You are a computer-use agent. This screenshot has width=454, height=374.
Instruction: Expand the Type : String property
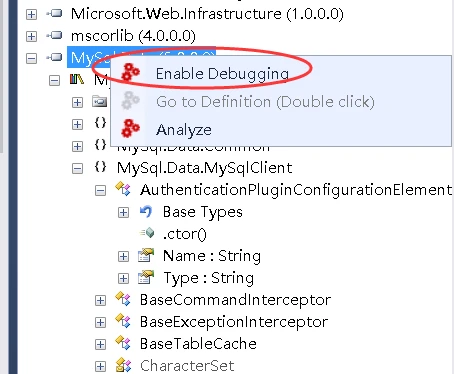coord(123,278)
